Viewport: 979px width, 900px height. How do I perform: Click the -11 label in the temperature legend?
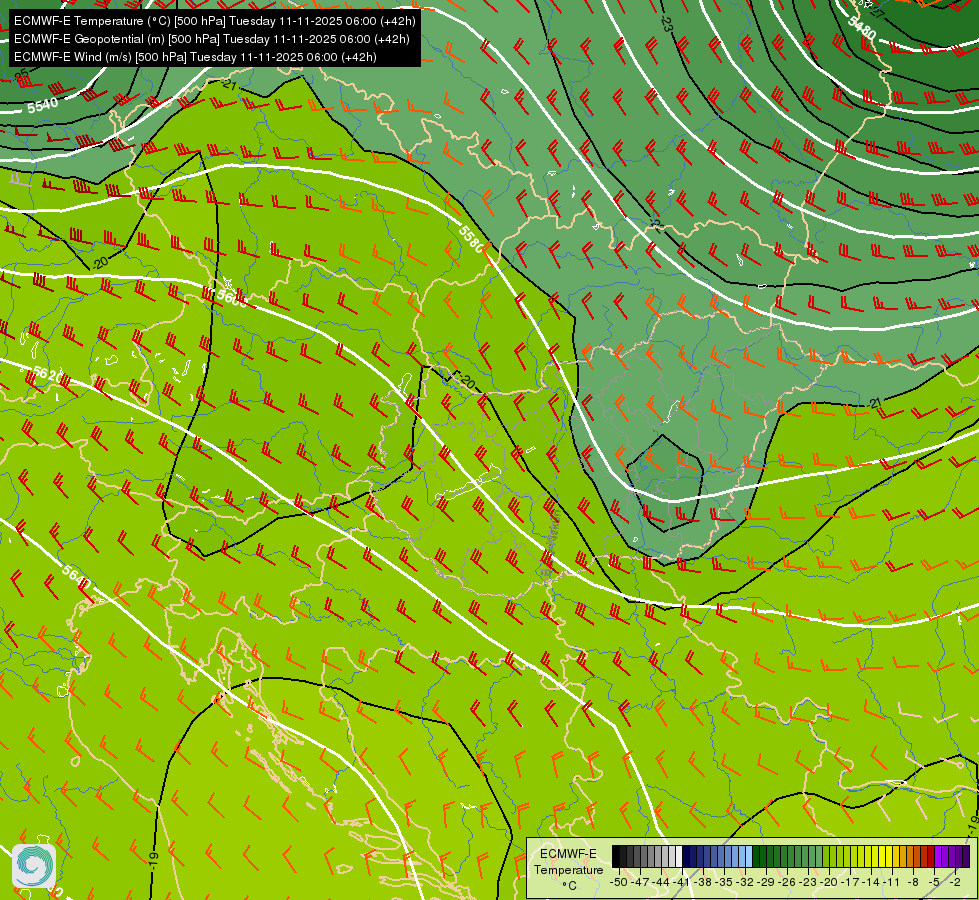click(892, 882)
